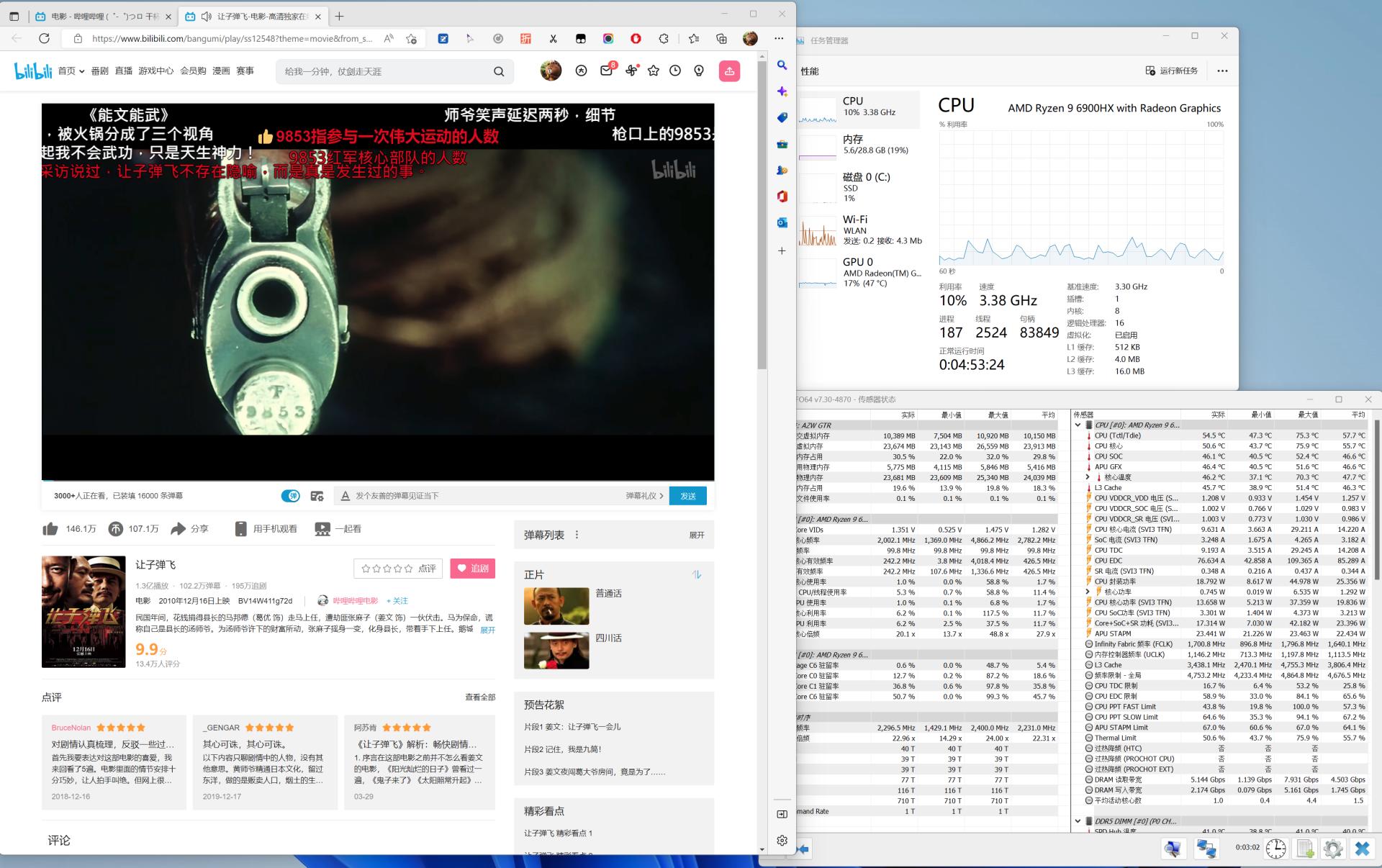Collapse the 核心温度 sensor group in HWiNFO

point(1088,476)
